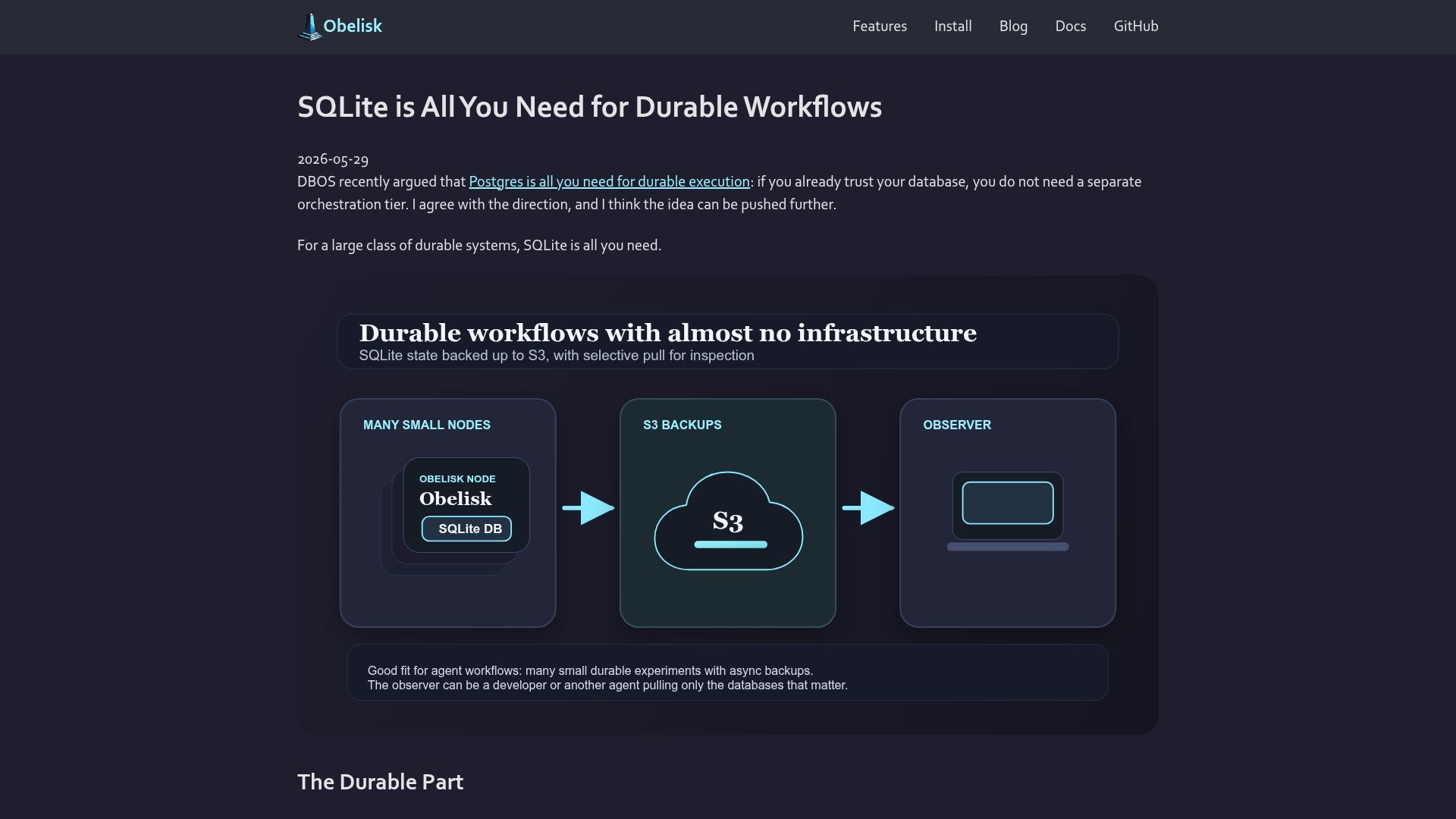Visit the GitHub link in header

click(x=1135, y=27)
